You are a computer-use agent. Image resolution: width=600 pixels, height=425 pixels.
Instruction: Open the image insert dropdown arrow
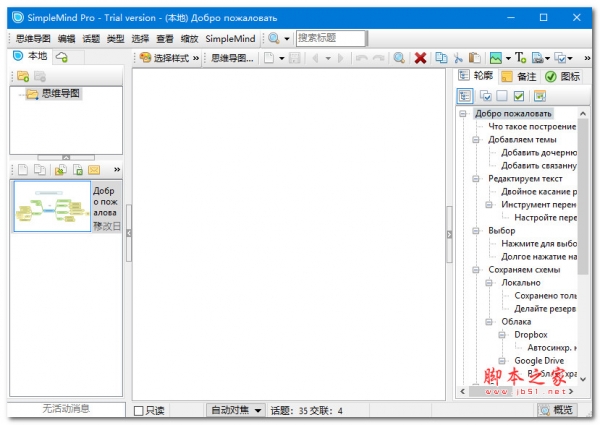(x=508, y=59)
